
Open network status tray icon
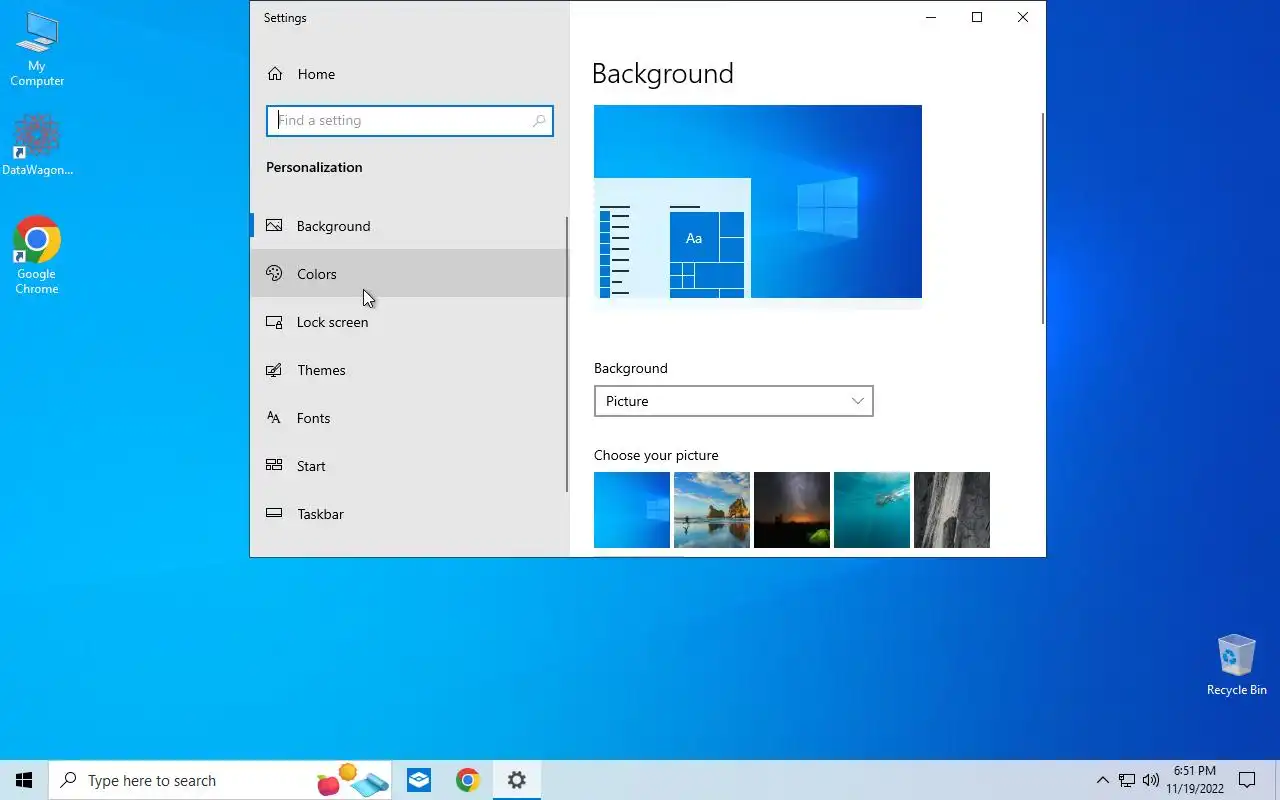point(1127,780)
